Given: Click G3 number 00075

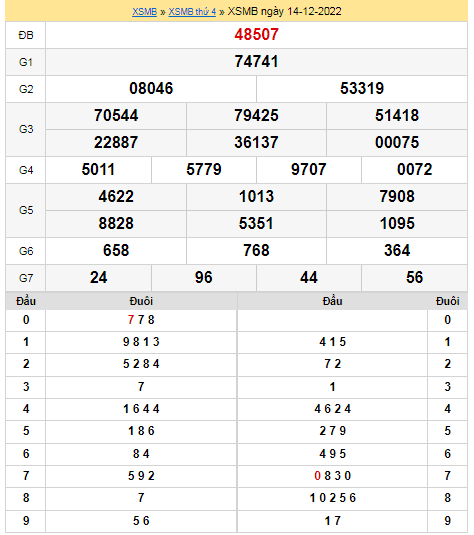Looking at the screenshot, I should (x=397, y=143).
